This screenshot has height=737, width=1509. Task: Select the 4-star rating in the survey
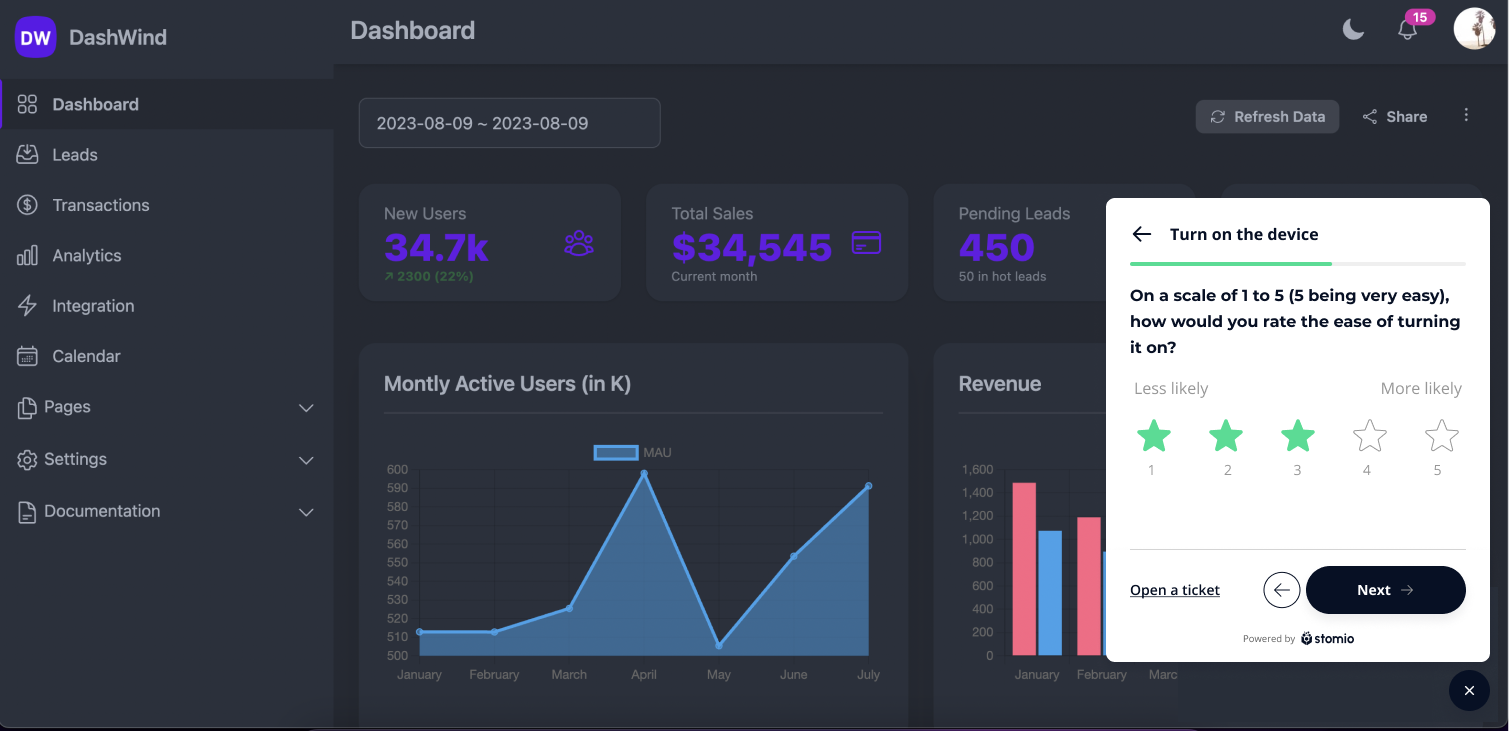[1369, 435]
